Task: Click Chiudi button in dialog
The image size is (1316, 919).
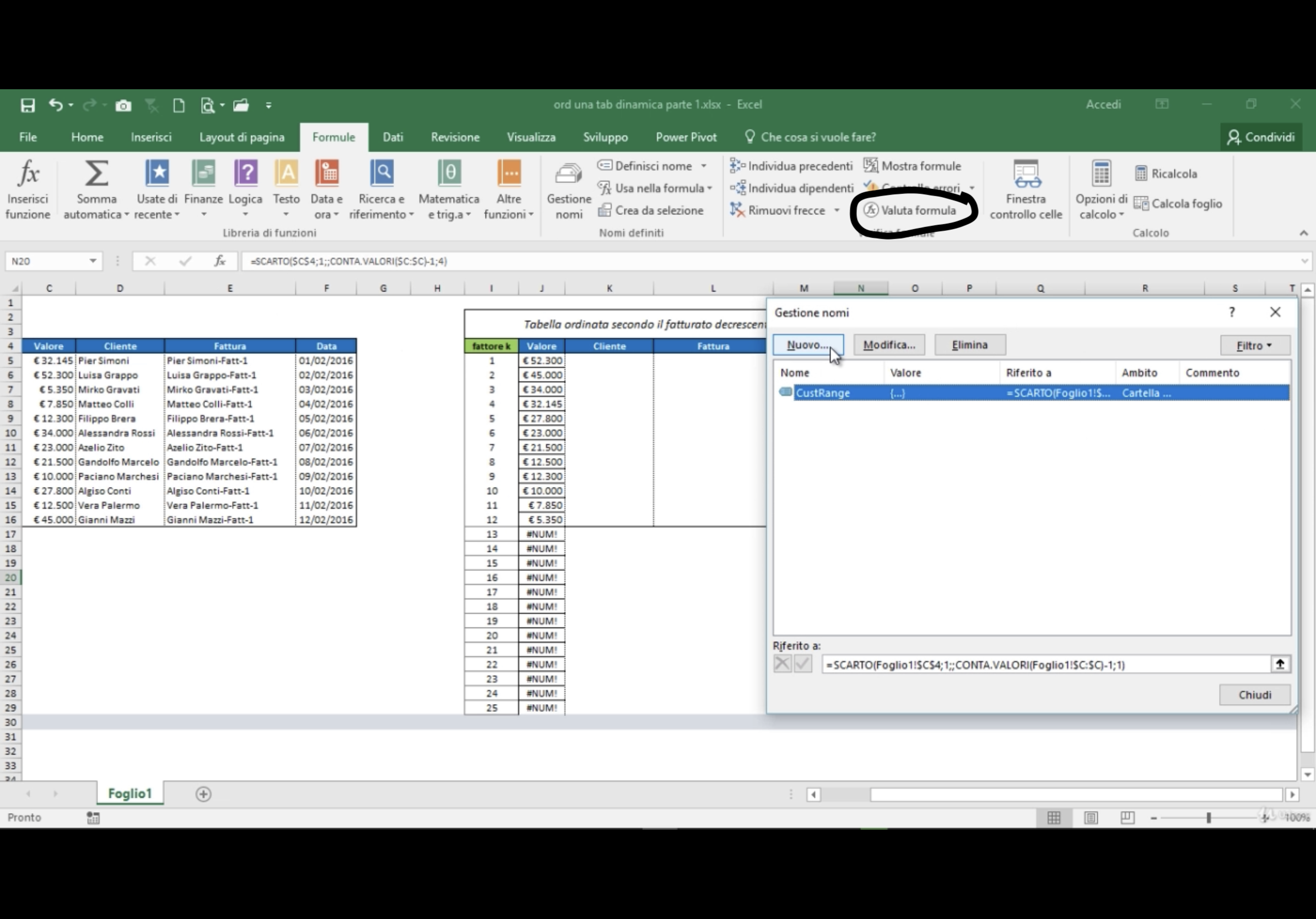Action: pos(1255,695)
